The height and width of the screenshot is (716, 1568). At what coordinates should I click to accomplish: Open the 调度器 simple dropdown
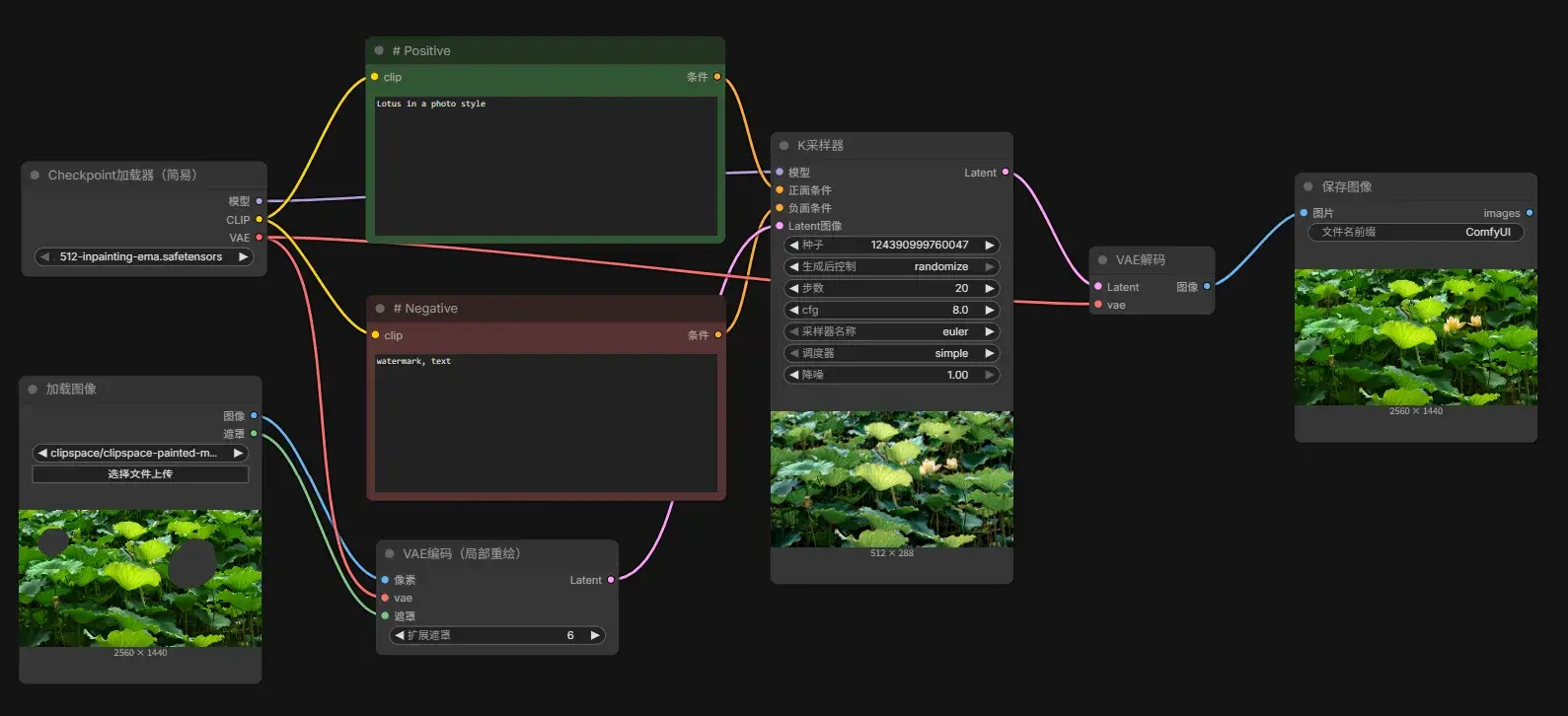(892, 353)
